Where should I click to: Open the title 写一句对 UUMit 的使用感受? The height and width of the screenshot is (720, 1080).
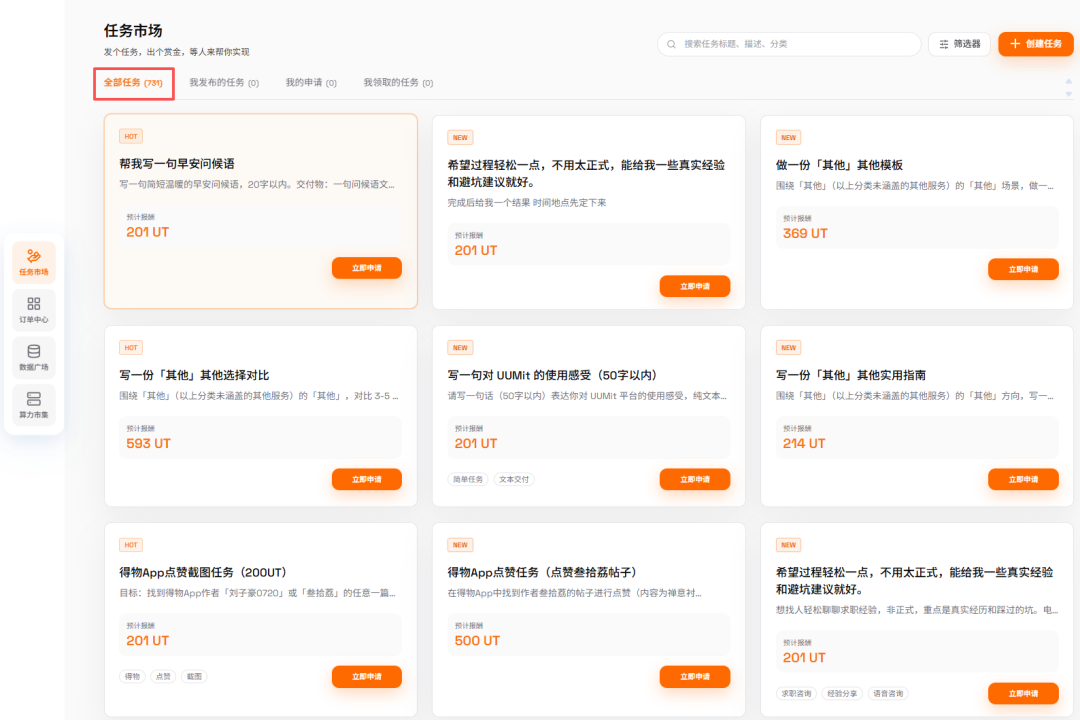coord(552,376)
